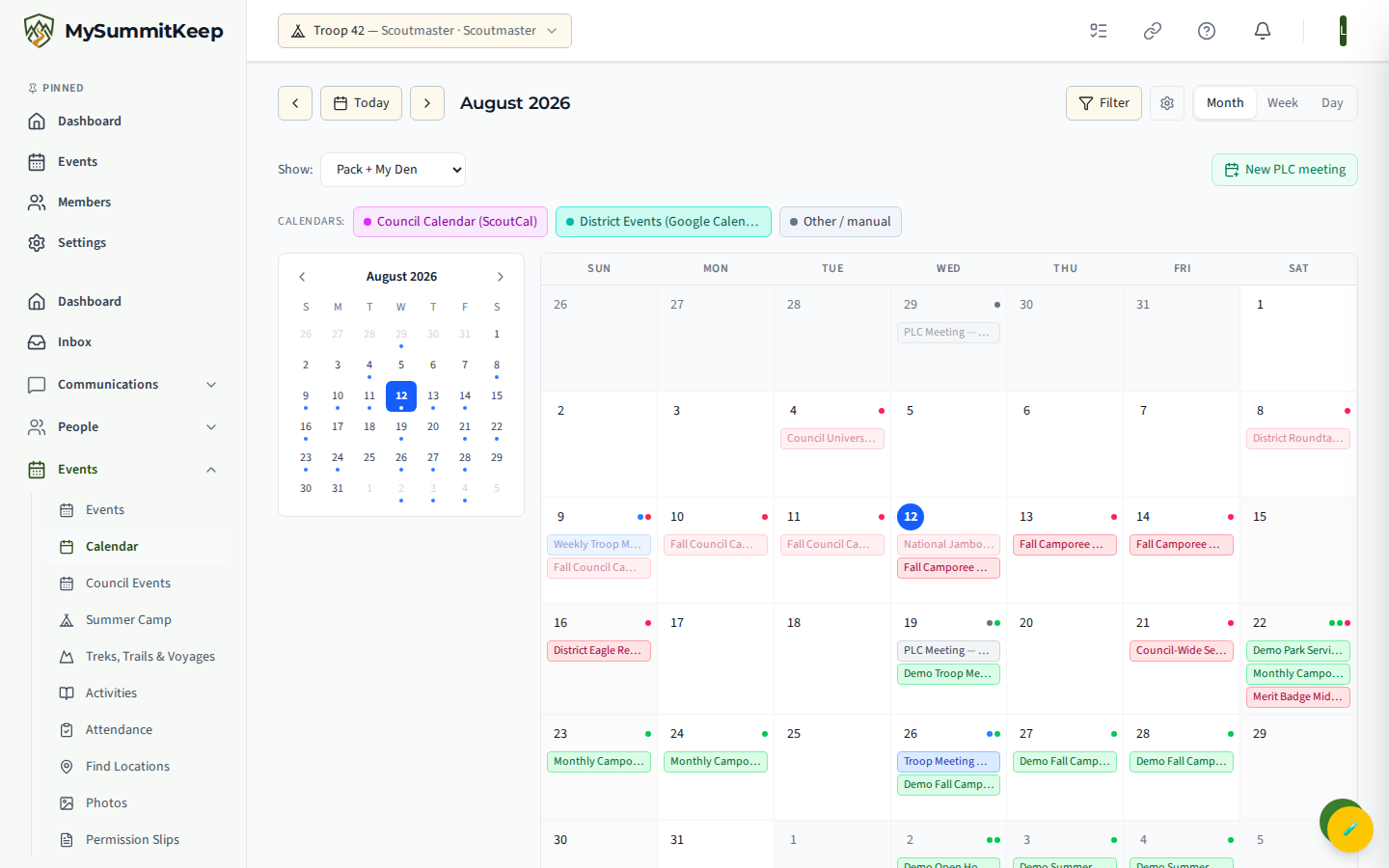Open Permission Slips submenu item
Screen dimensions: 1389x868
point(139,840)
